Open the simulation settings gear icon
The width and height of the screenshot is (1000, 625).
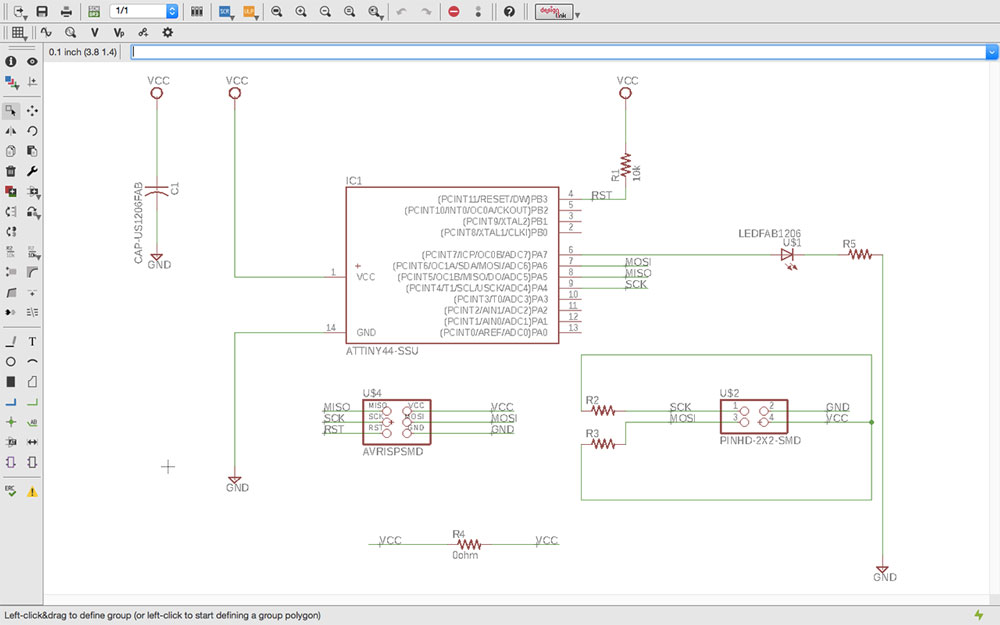pos(167,32)
